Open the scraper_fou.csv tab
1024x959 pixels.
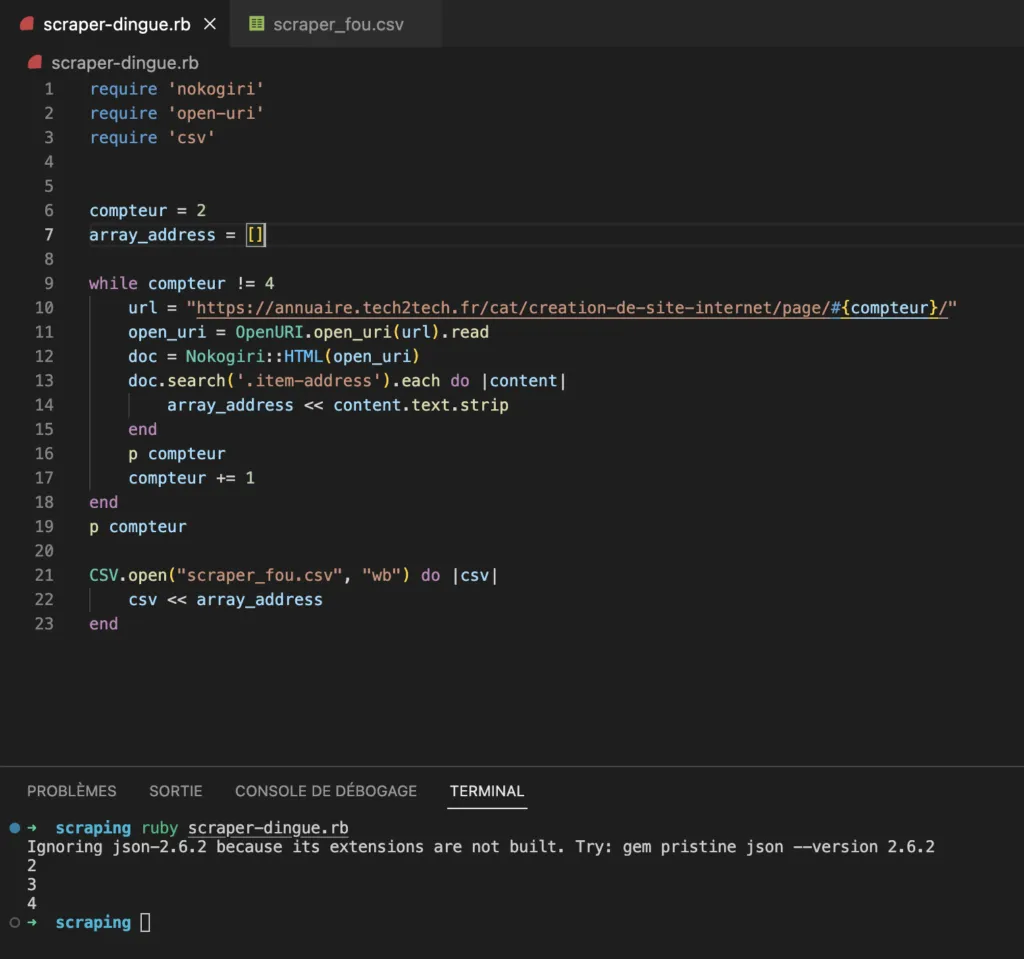337,24
